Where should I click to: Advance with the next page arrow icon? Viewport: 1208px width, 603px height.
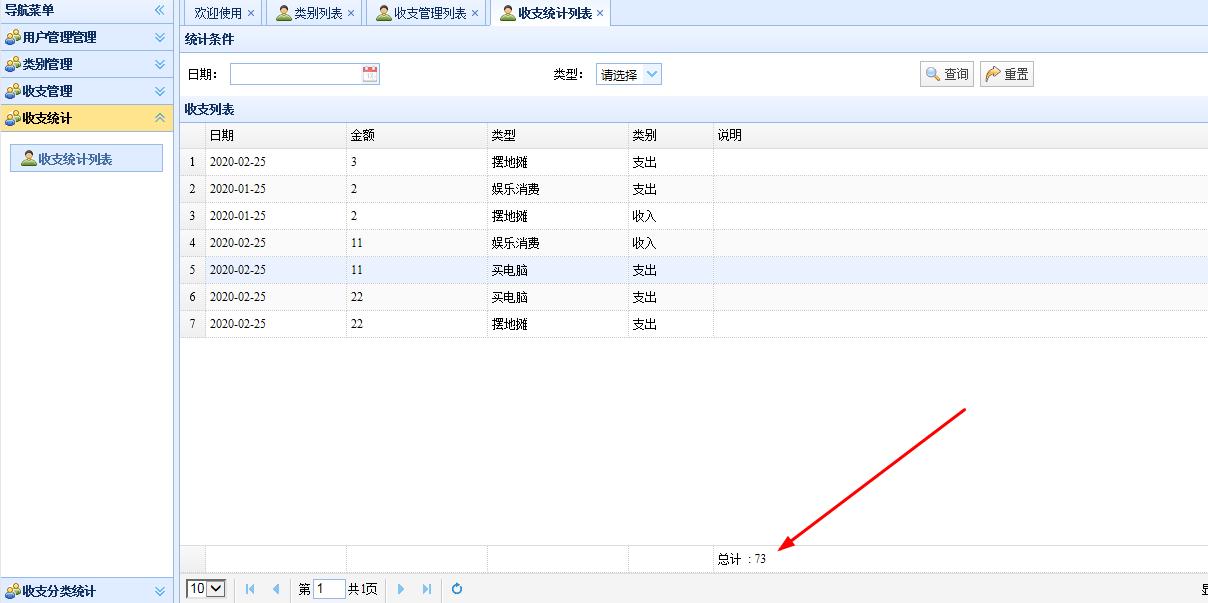(x=400, y=589)
